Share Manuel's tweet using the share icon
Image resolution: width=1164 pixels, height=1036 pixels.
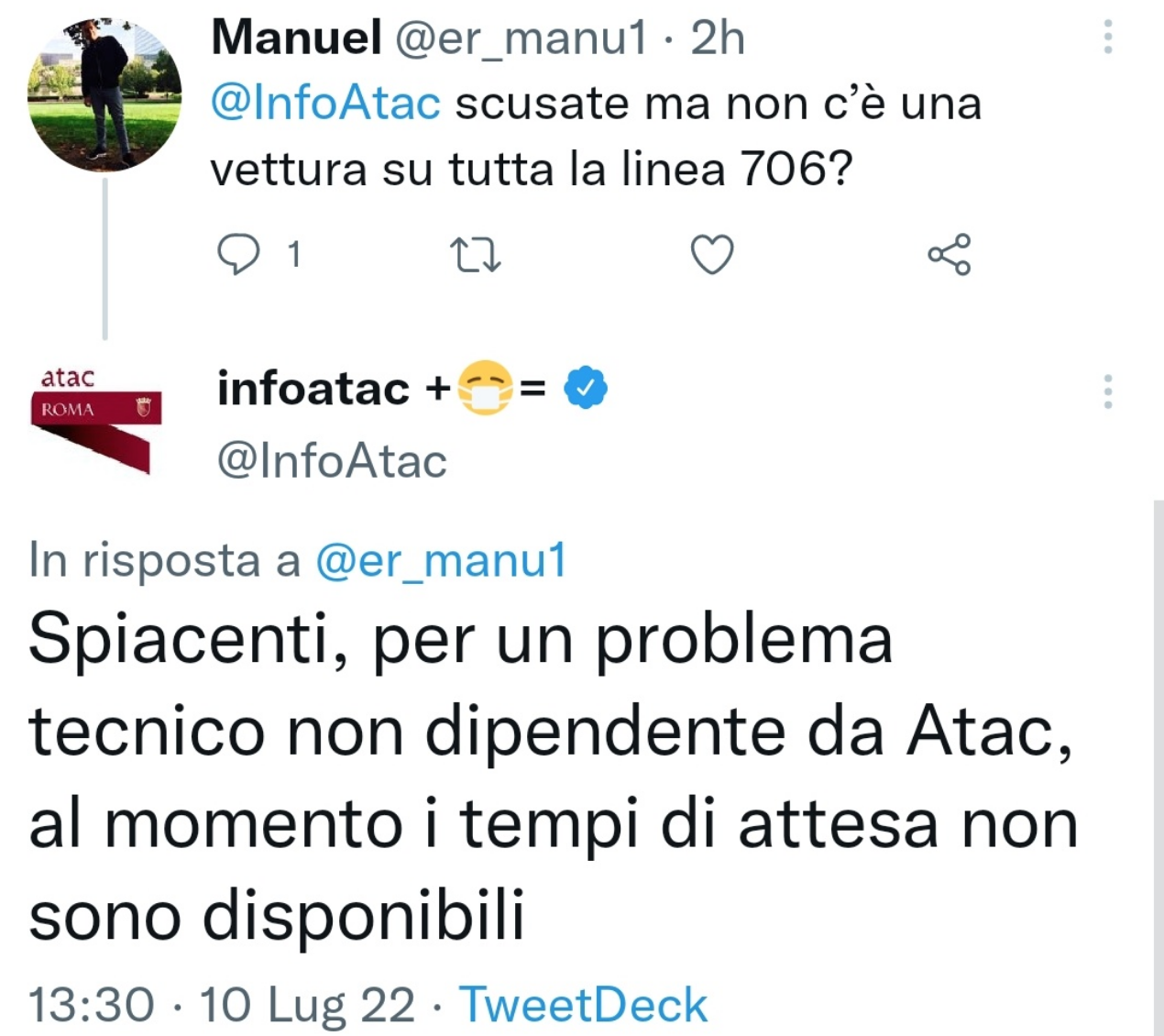pyautogui.click(x=949, y=254)
